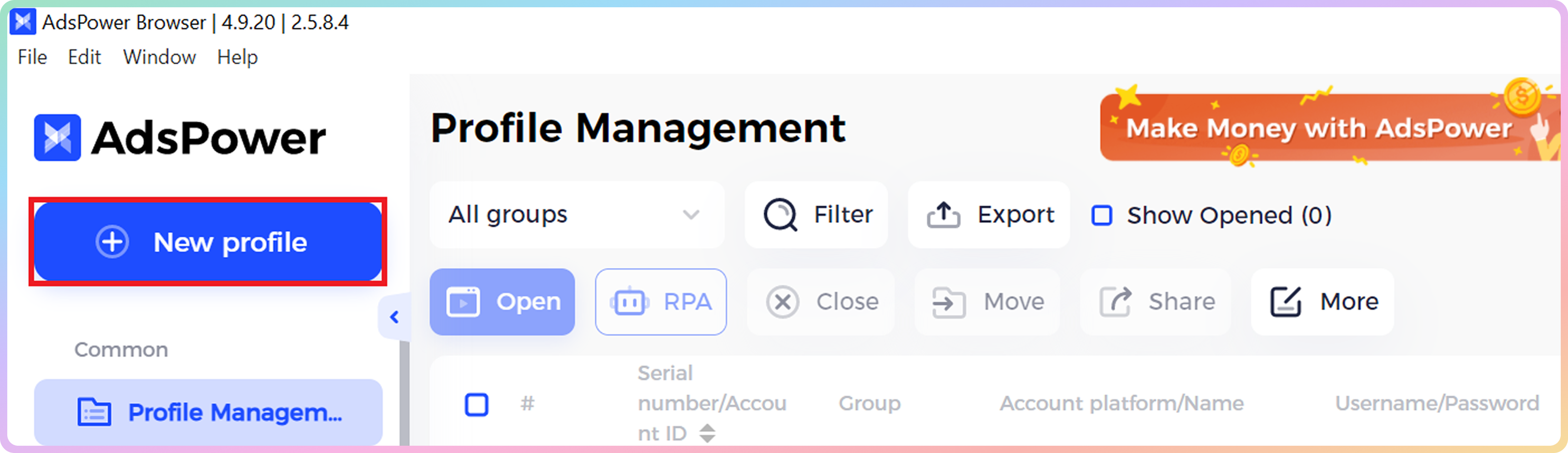Click the Profile Management folder icon
The width and height of the screenshot is (1568, 453).
click(x=94, y=412)
